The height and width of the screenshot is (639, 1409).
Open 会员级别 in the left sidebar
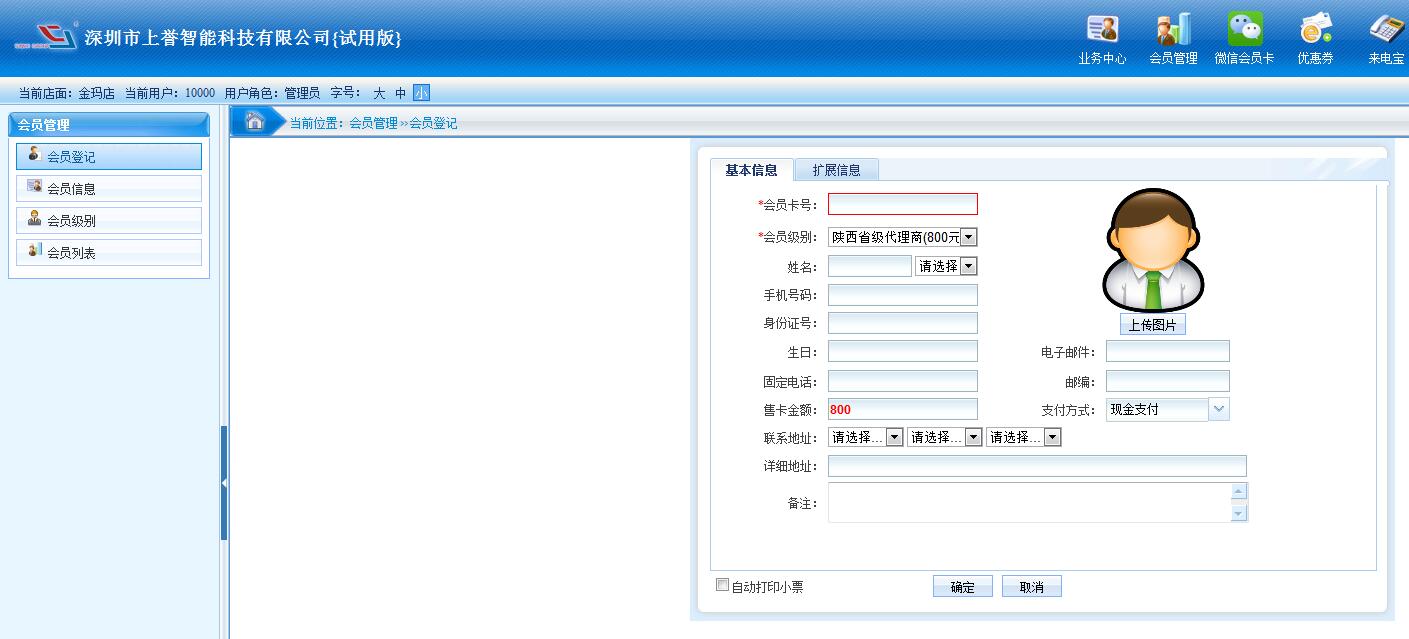(x=109, y=221)
